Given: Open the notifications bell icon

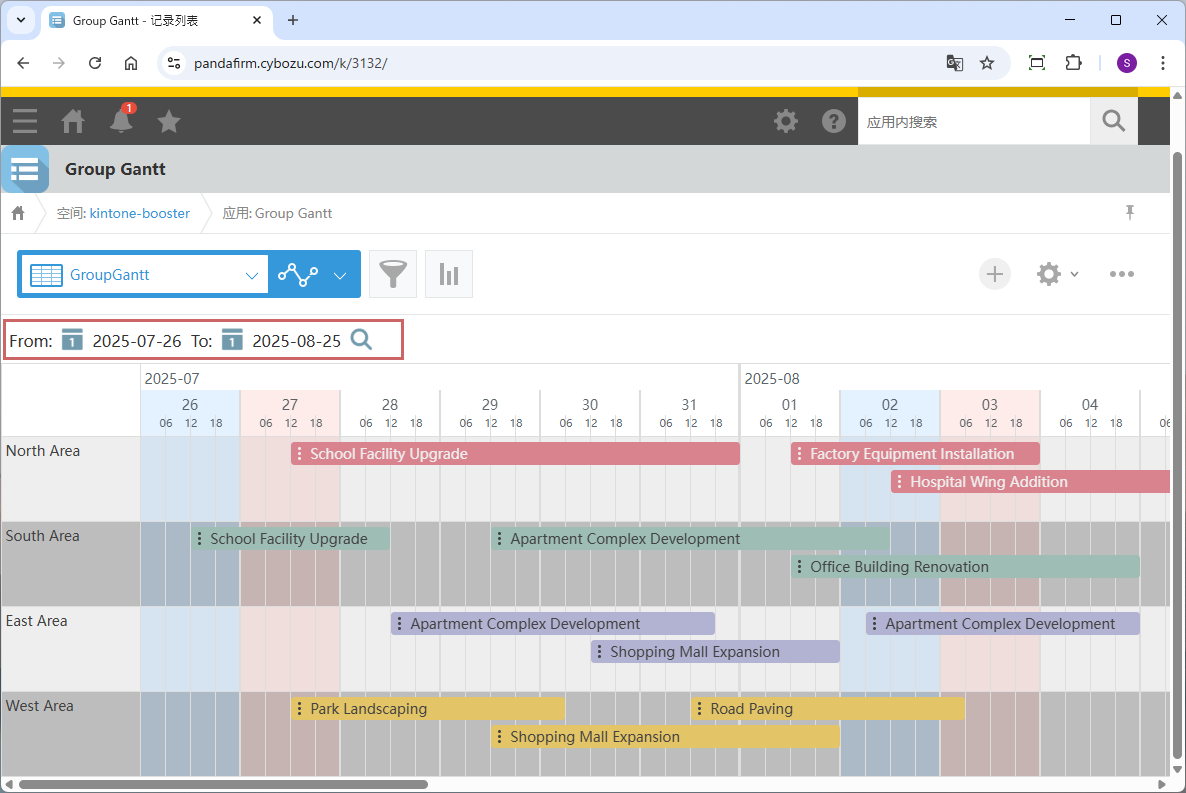Looking at the screenshot, I should pyautogui.click(x=121, y=121).
